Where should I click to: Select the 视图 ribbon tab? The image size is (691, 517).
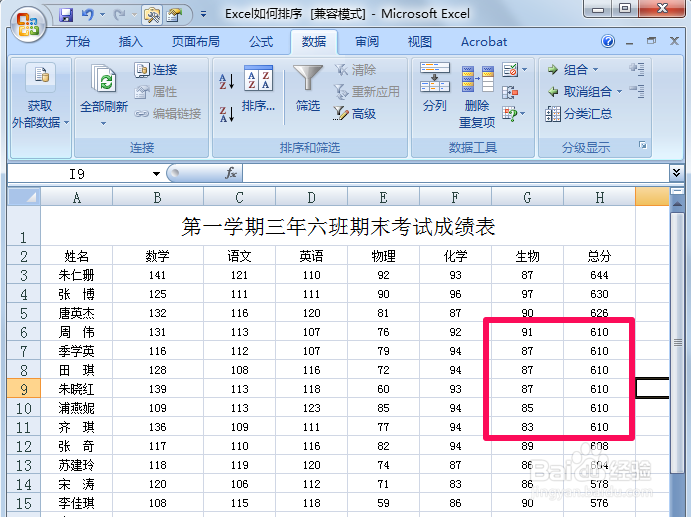pos(420,42)
